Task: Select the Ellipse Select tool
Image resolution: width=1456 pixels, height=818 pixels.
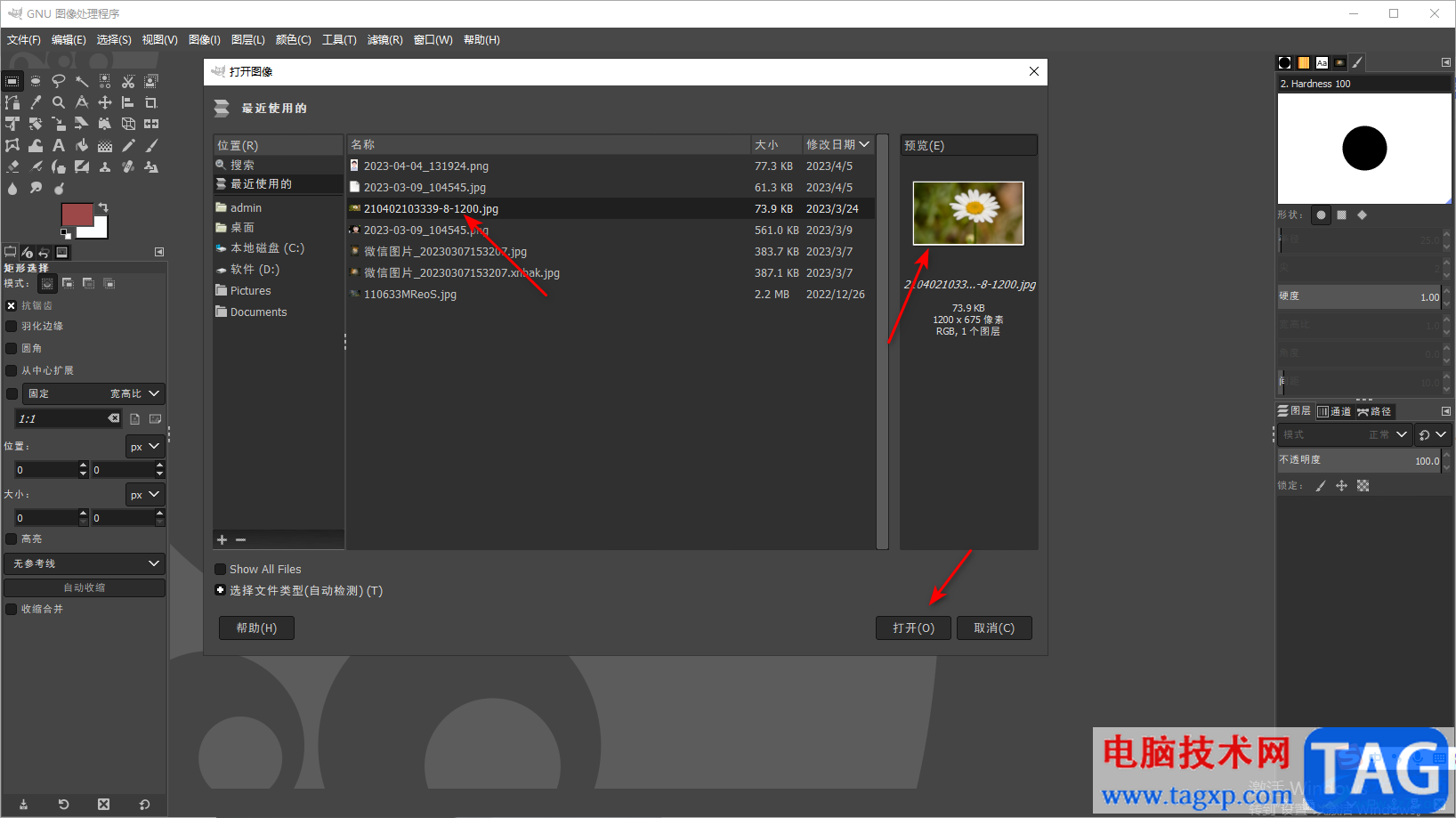Action: tap(36, 81)
